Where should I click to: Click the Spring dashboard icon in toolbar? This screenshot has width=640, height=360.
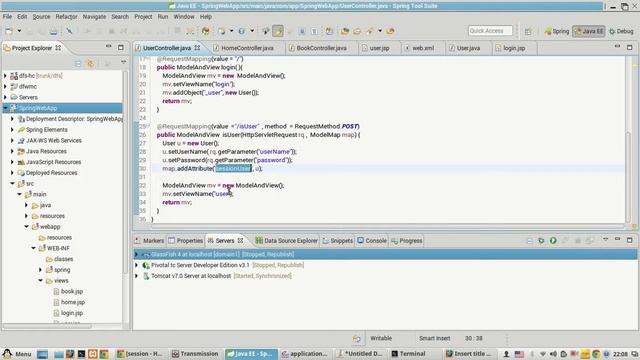click(x=206, y=31)
